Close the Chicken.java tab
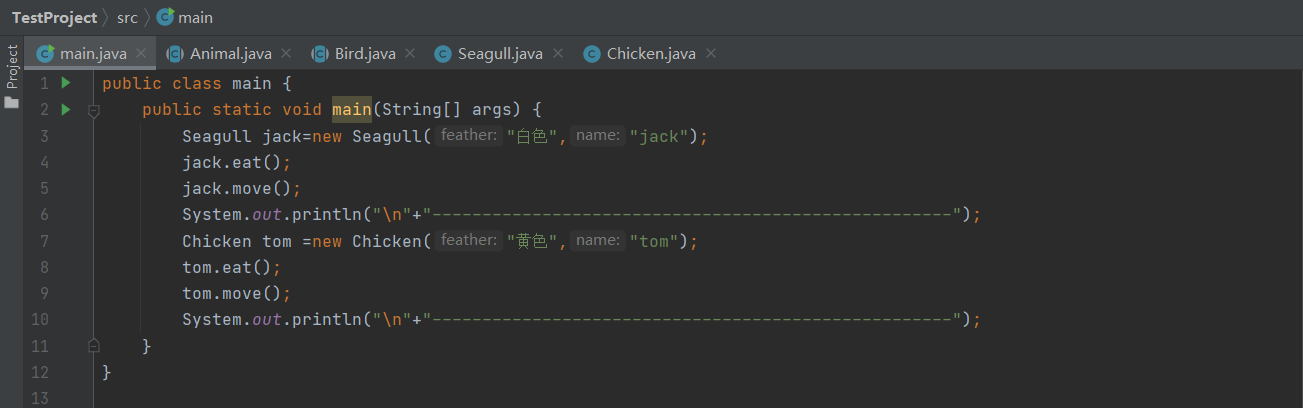Image resolution: width=1303 pixels, height=408 pixels. [x=710, y=54]
